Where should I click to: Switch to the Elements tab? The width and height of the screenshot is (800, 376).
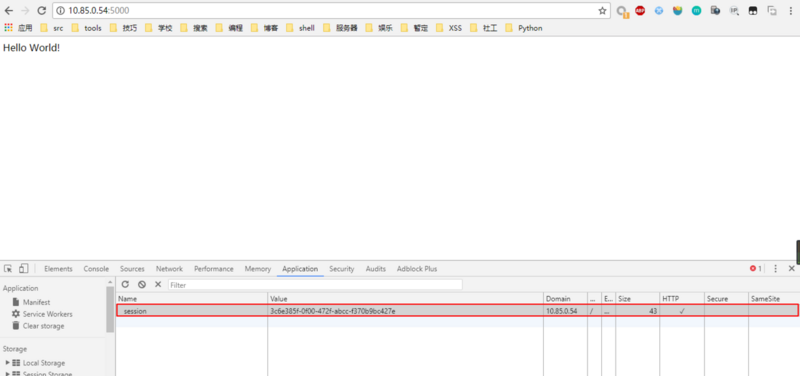click(x=58, y=269)
